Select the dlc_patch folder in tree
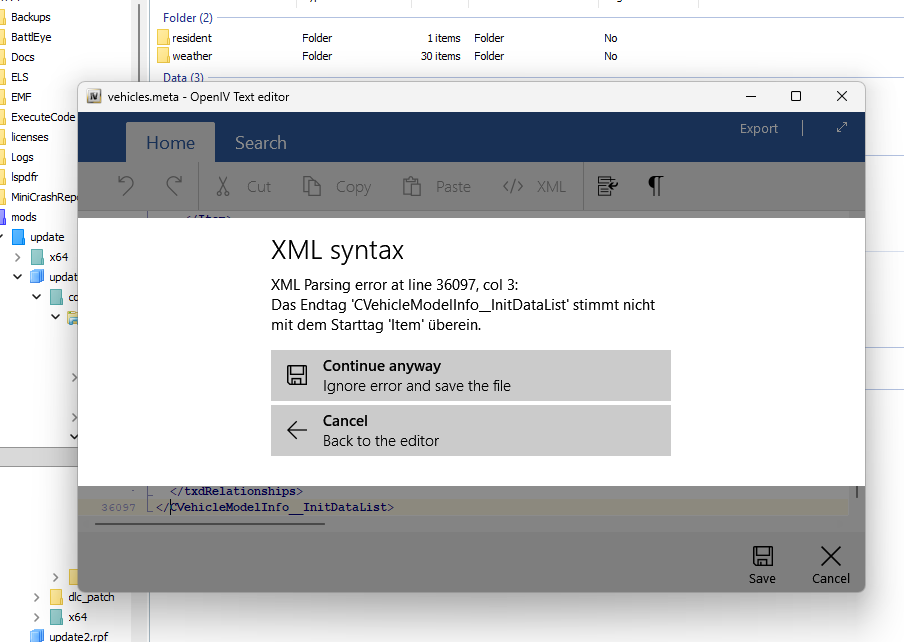The width and height of the screenshot is (904, 642). [91, 597]
